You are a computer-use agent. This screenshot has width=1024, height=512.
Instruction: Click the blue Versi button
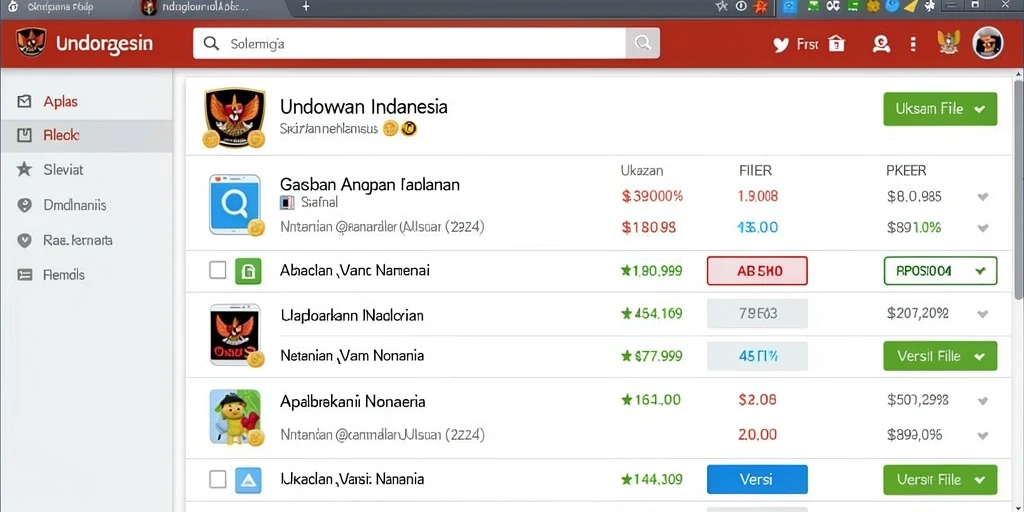point(757,479)
